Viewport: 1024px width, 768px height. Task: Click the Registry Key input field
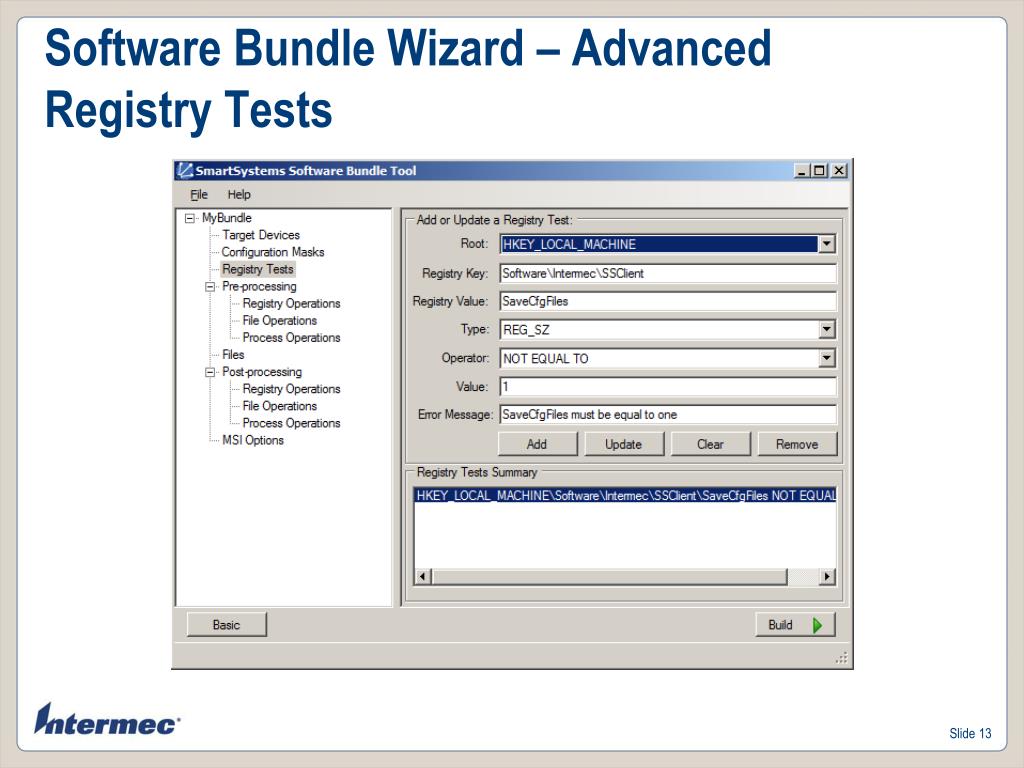[x=668, y=274]
